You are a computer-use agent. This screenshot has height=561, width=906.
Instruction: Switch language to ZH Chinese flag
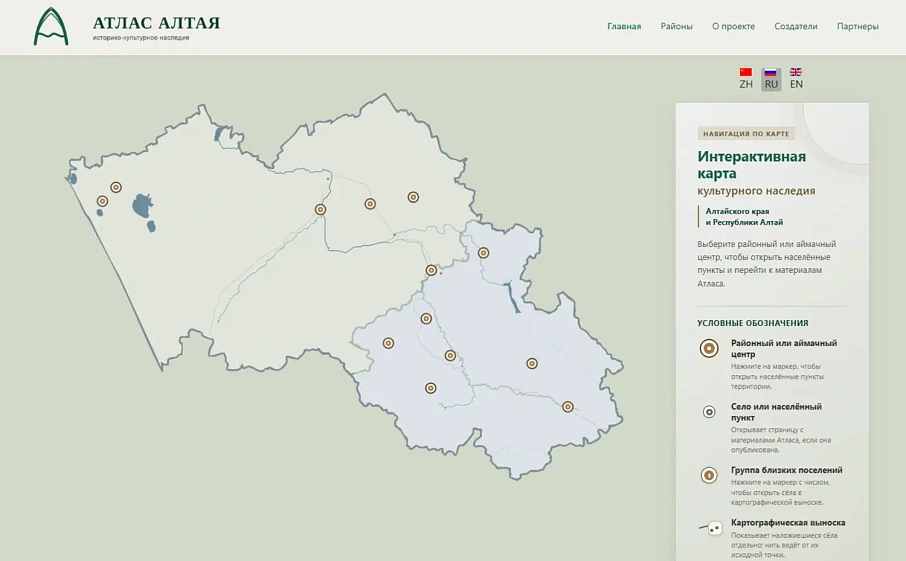746,78
